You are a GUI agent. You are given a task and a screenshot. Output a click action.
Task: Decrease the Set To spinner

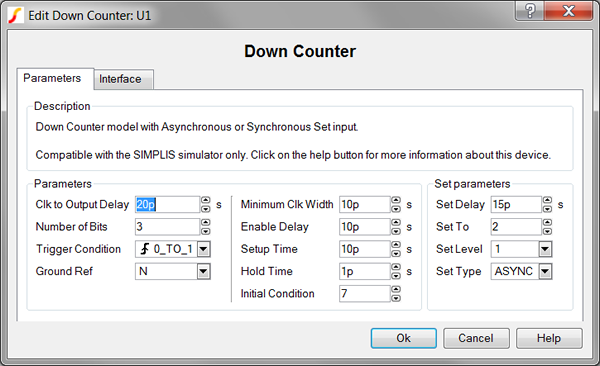[x=547, y=231]
